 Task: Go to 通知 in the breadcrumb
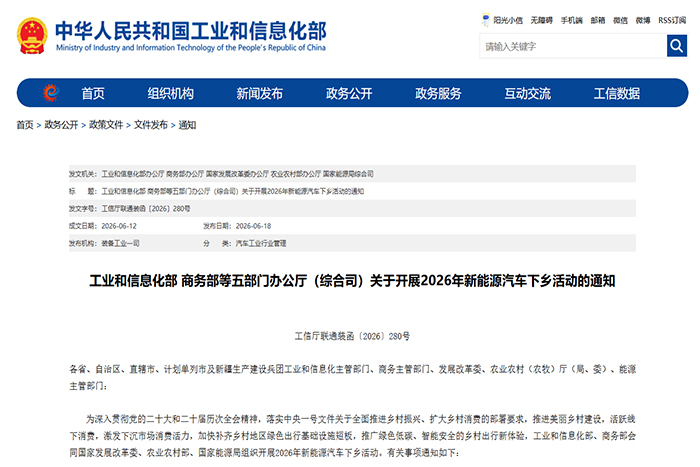pos(187,125)
